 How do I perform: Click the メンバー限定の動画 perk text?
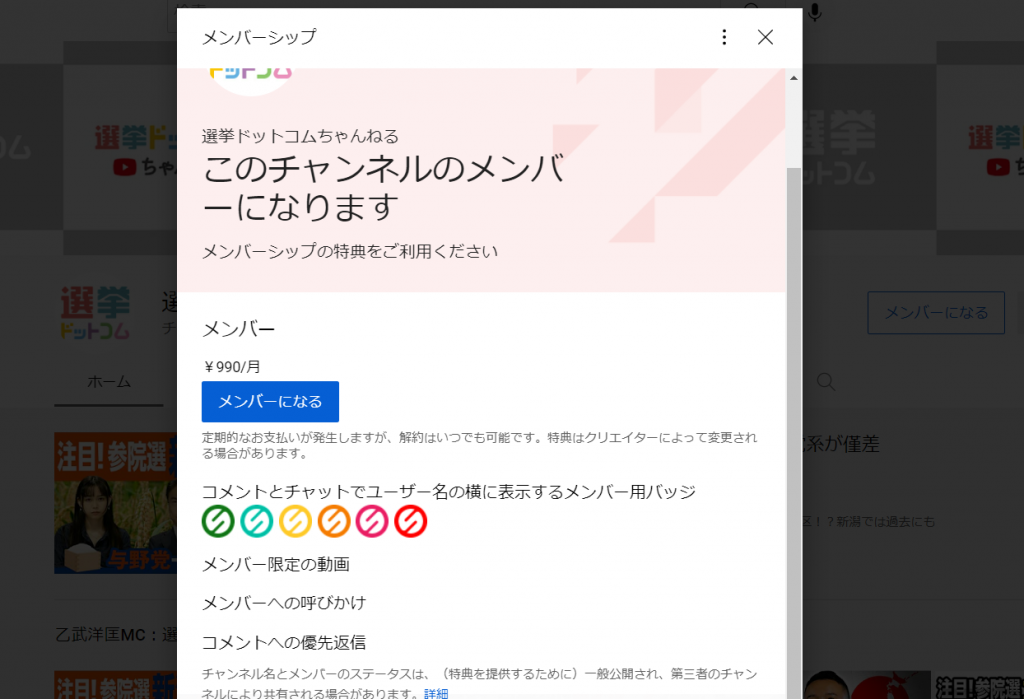tap(276, 565)
